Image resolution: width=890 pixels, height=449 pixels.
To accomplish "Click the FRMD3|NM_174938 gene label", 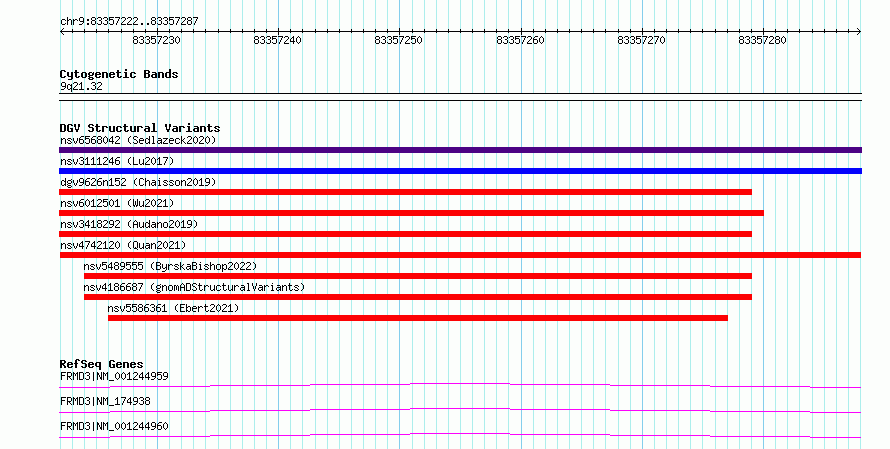I will (x=105, y=401).
